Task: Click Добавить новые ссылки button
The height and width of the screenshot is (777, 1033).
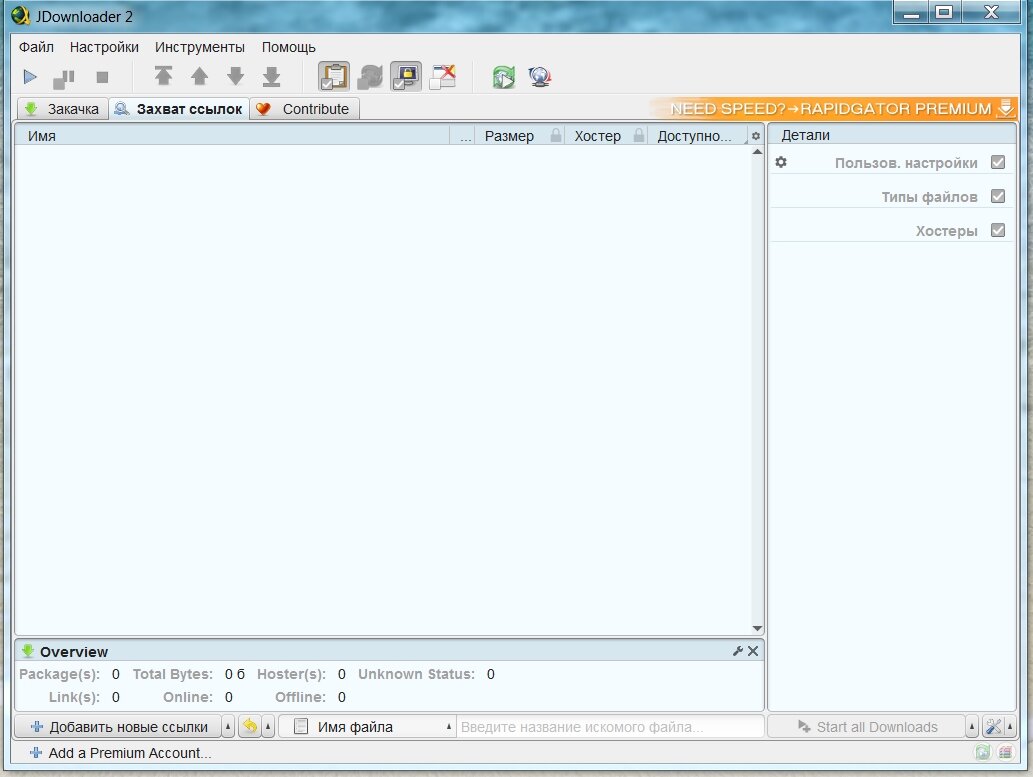Action: click(x=119, y=727)
